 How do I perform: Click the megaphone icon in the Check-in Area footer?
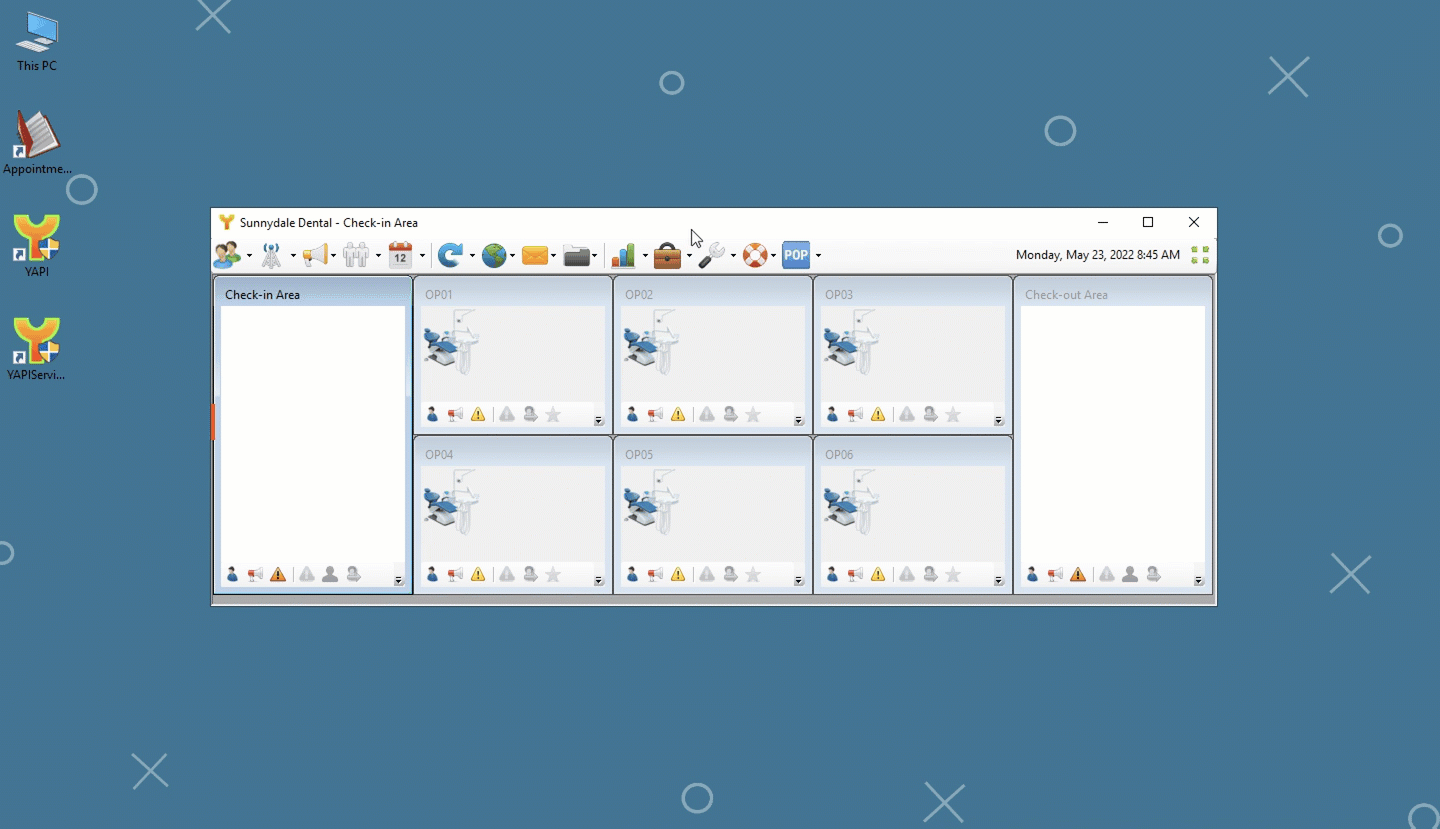[x=255, y=574]
